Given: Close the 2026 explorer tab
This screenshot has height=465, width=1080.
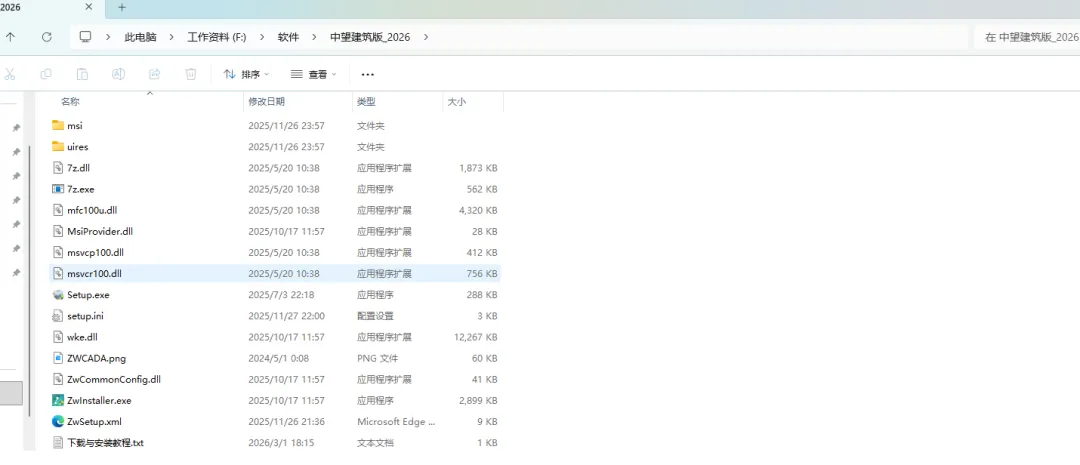Looking at the screenshot, I should click(89, 7).
